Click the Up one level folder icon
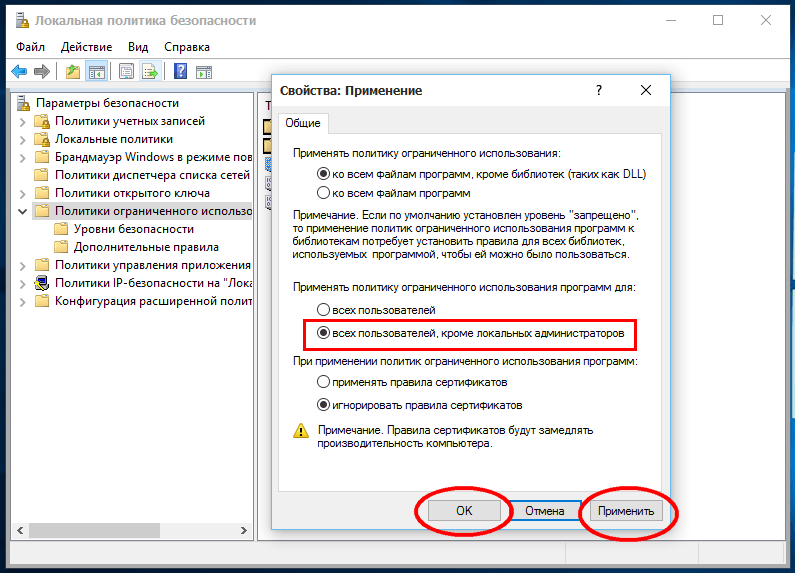Image resolution: width=795 pixels, height=573 pixels. pos(73,72)
